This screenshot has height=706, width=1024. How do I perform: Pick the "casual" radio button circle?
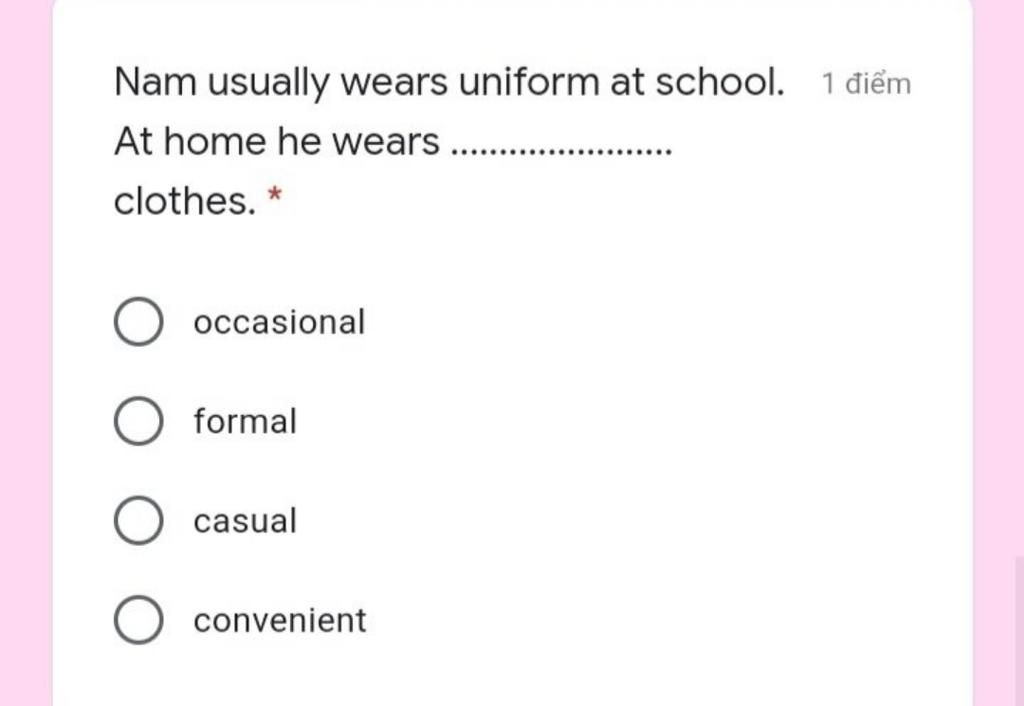click(138, 521)
